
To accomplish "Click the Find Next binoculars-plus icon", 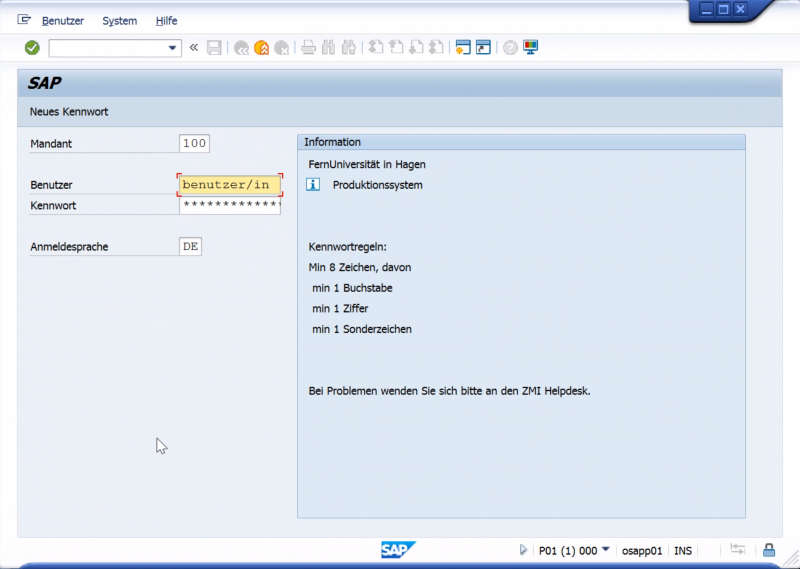I will (348, 48).
